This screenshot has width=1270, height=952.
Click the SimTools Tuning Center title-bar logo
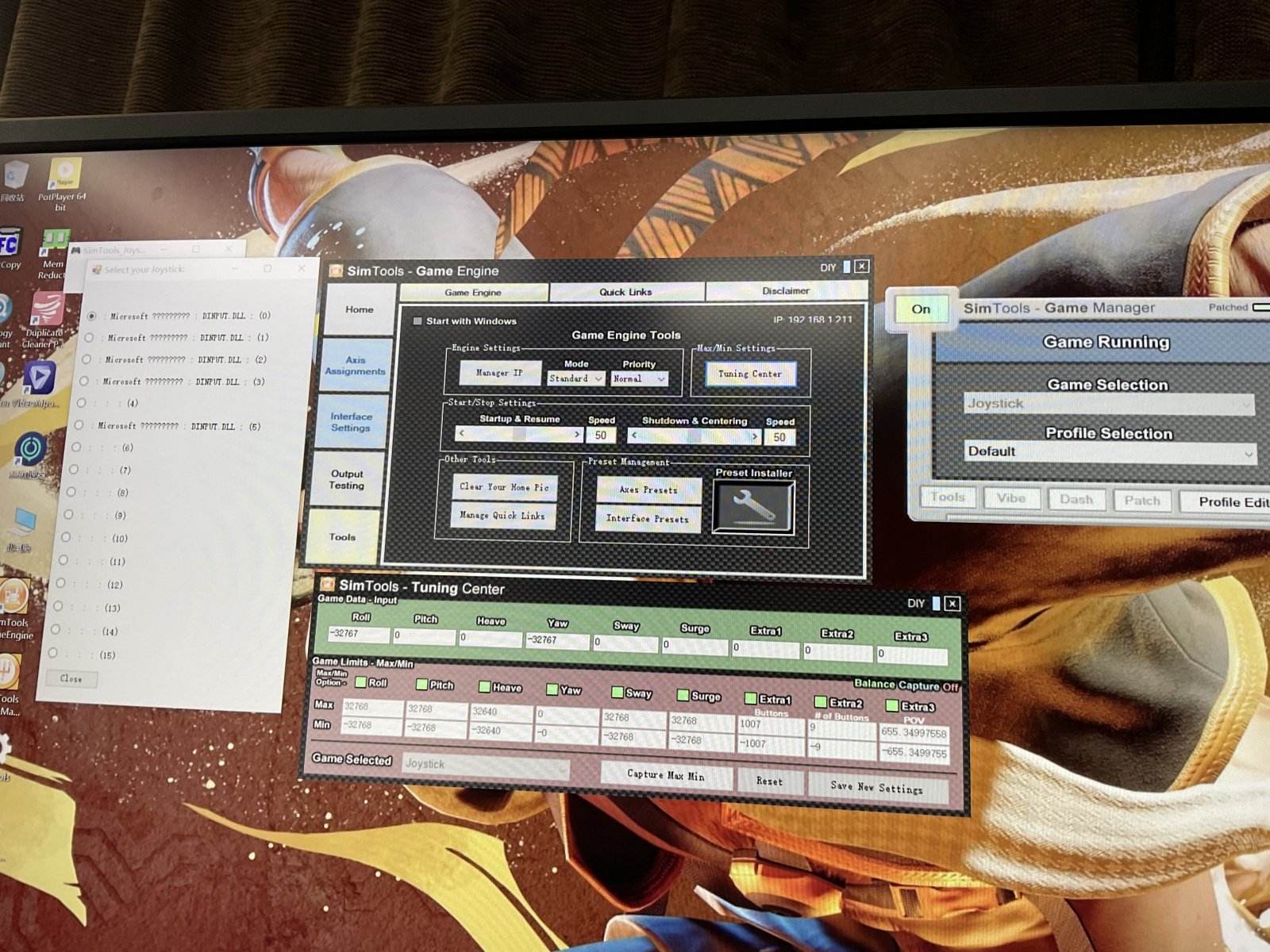pos(326,585)
